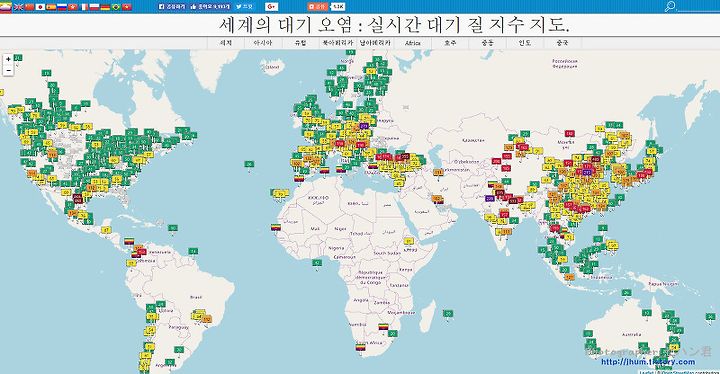
Task: Select the Poland flag language
Action: coord(94,7)
